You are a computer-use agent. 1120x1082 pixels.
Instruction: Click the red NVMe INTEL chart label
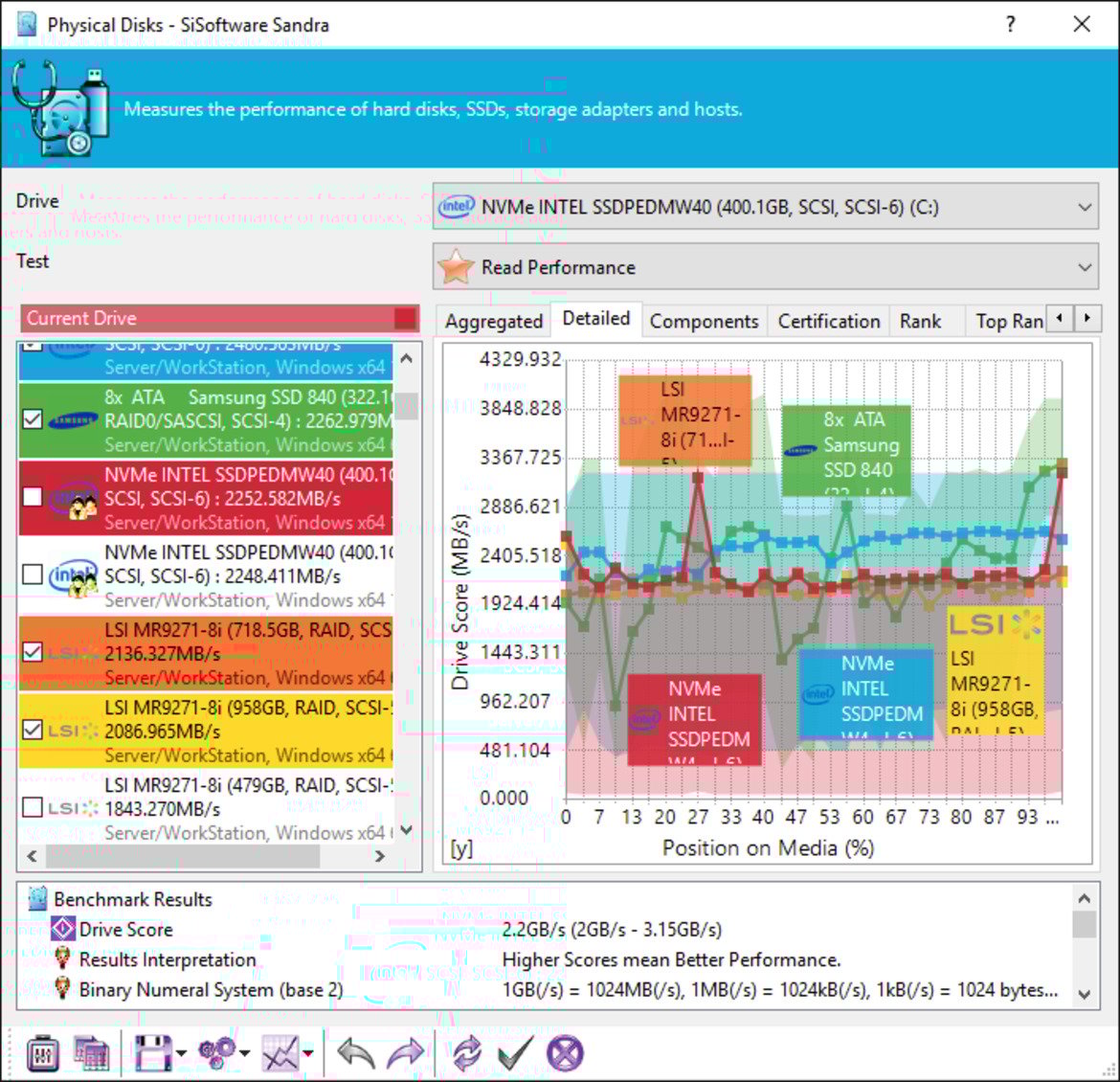coord(694,719)
